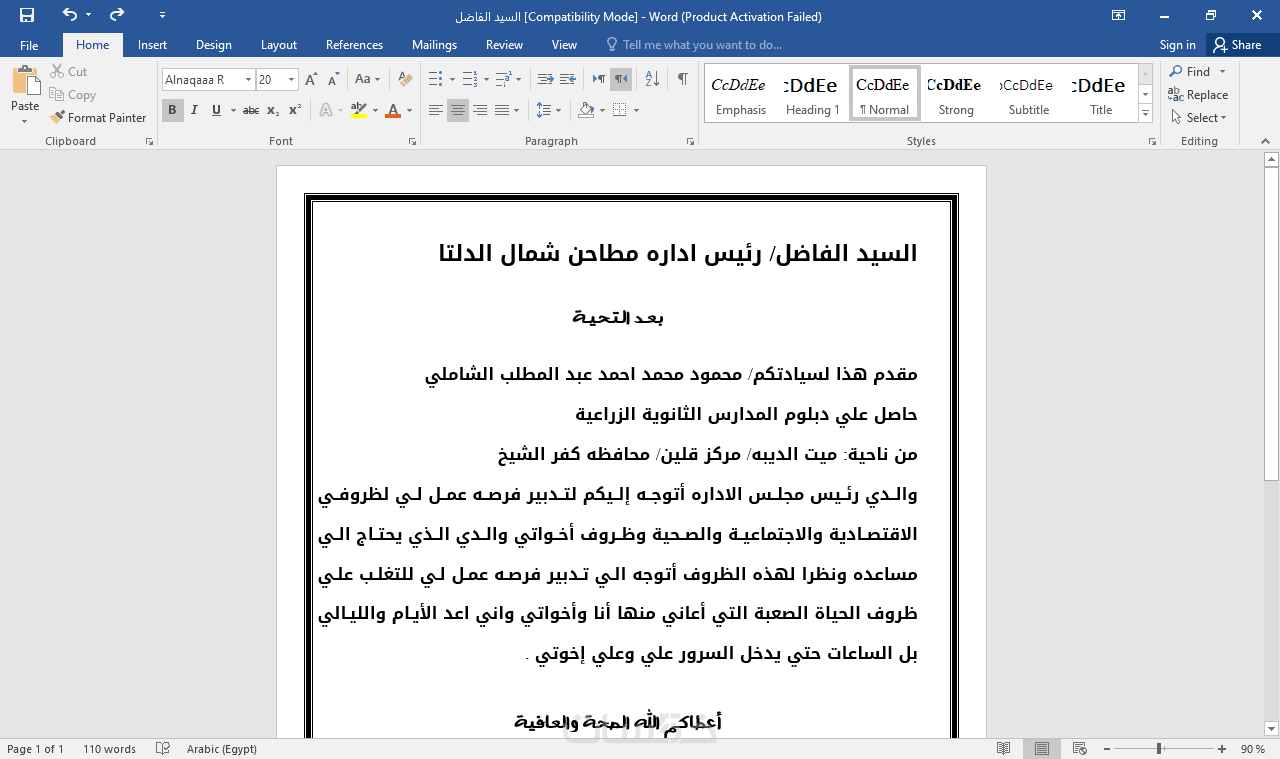Save the document with the floppy icon
The width and height of the screenshot is (1280, 759).
[27, 15]
